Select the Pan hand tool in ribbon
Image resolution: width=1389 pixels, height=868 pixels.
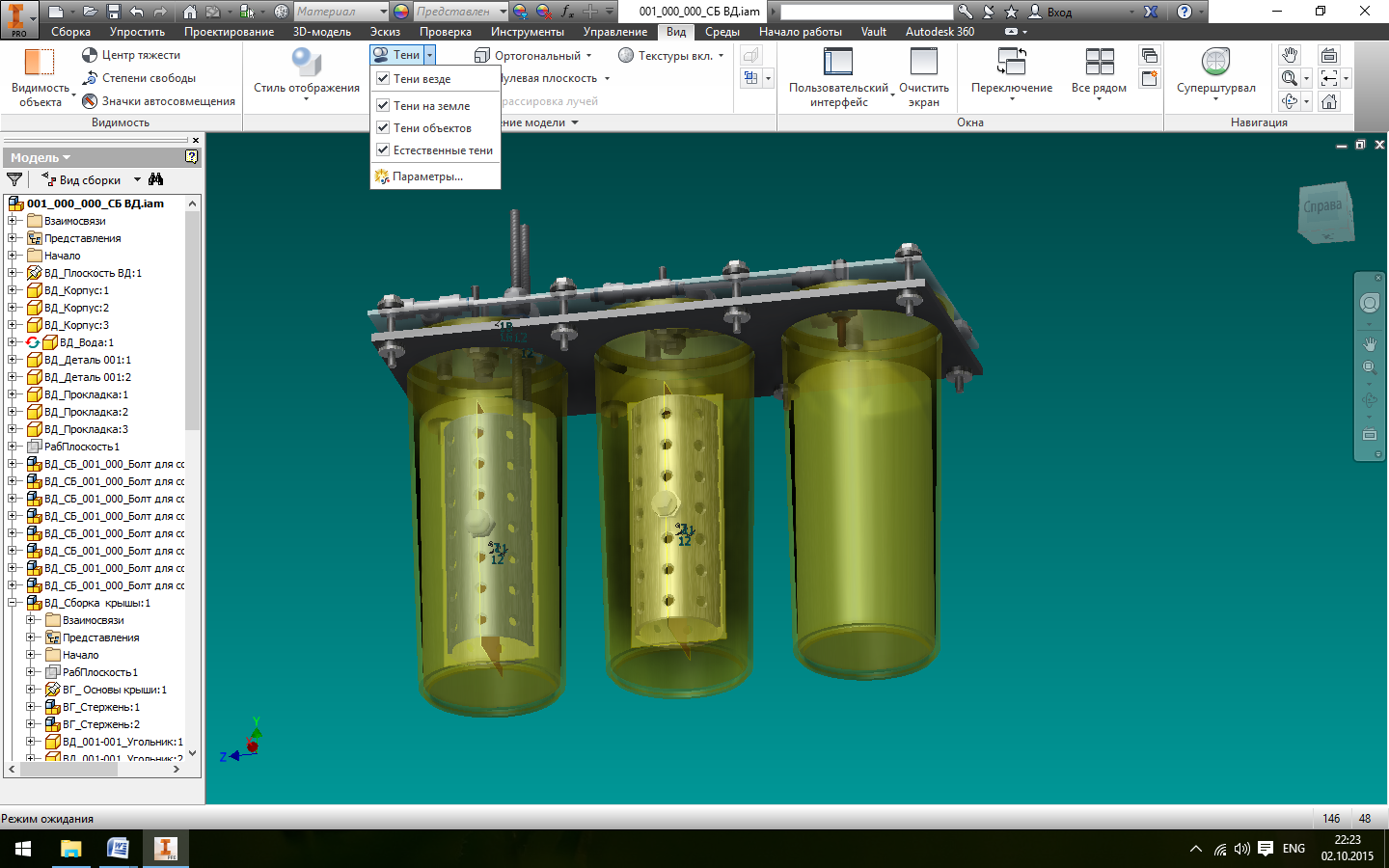point(1290,55)
